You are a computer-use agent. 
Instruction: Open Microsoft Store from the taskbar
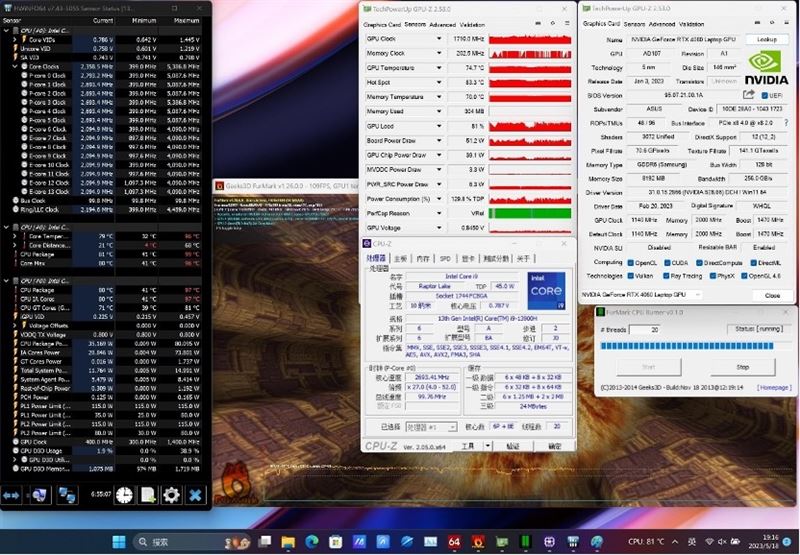point(335,542)
